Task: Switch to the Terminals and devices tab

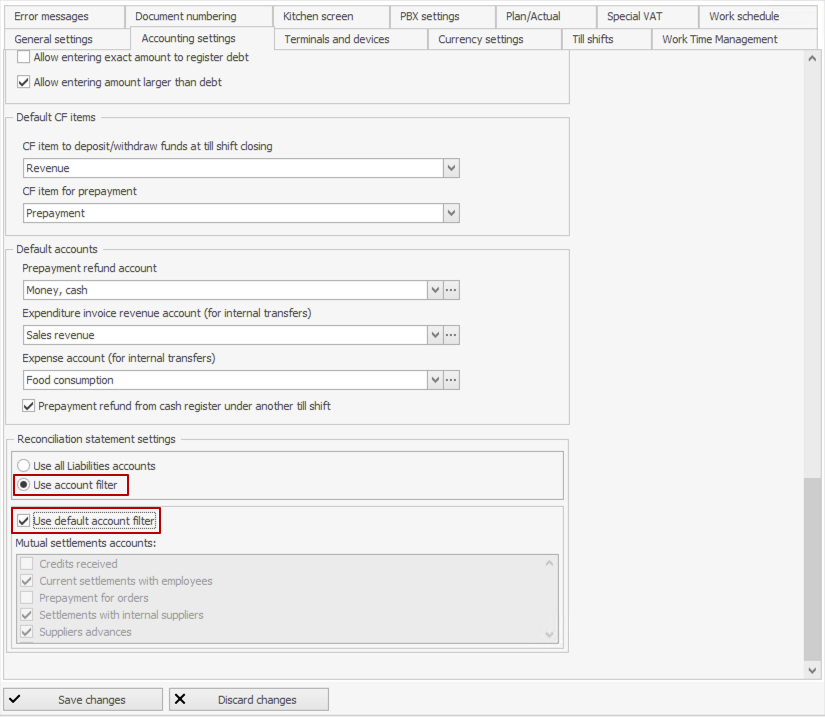Action: pos(336,39)
